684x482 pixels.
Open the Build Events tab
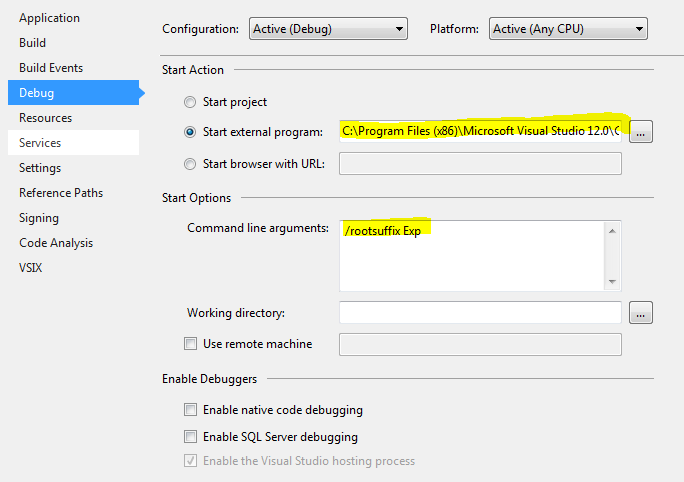pos(51,68)
